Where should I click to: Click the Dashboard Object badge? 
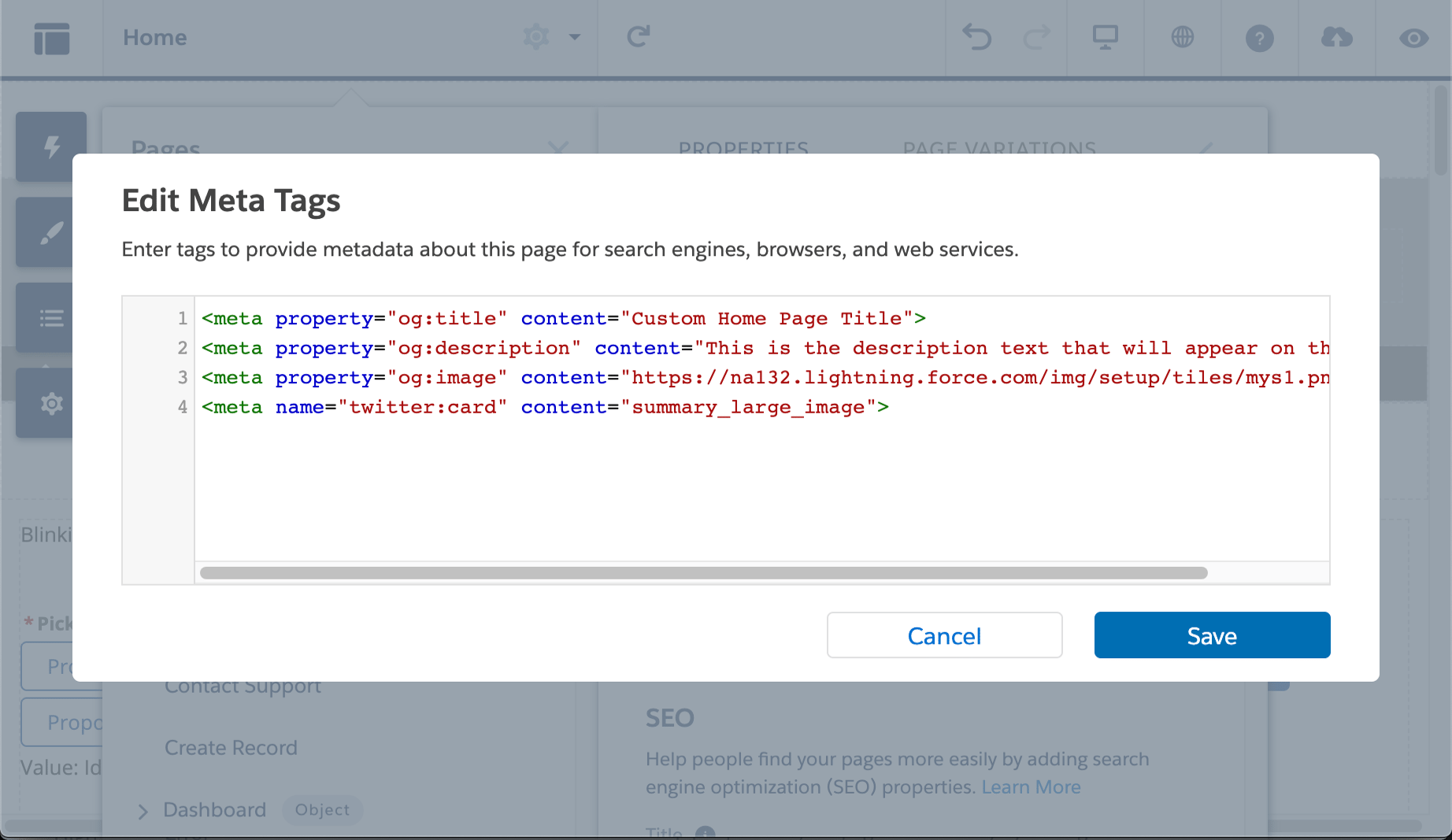click(x=322, y=809)
